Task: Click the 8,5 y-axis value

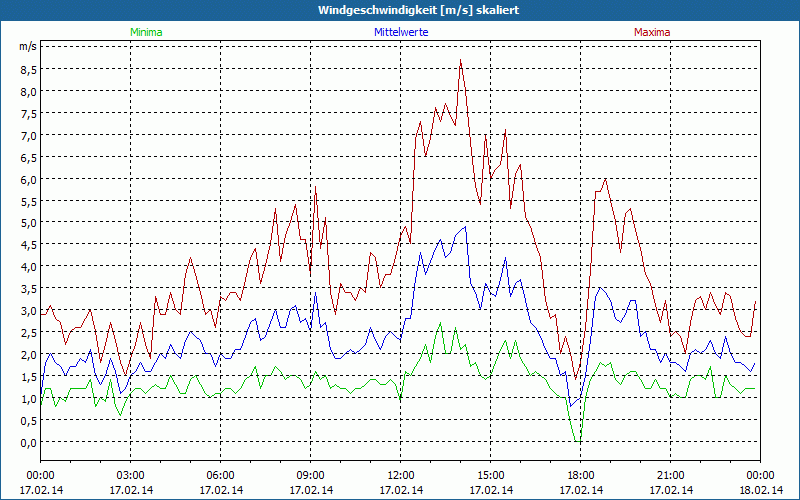Action: pos(28,70)
